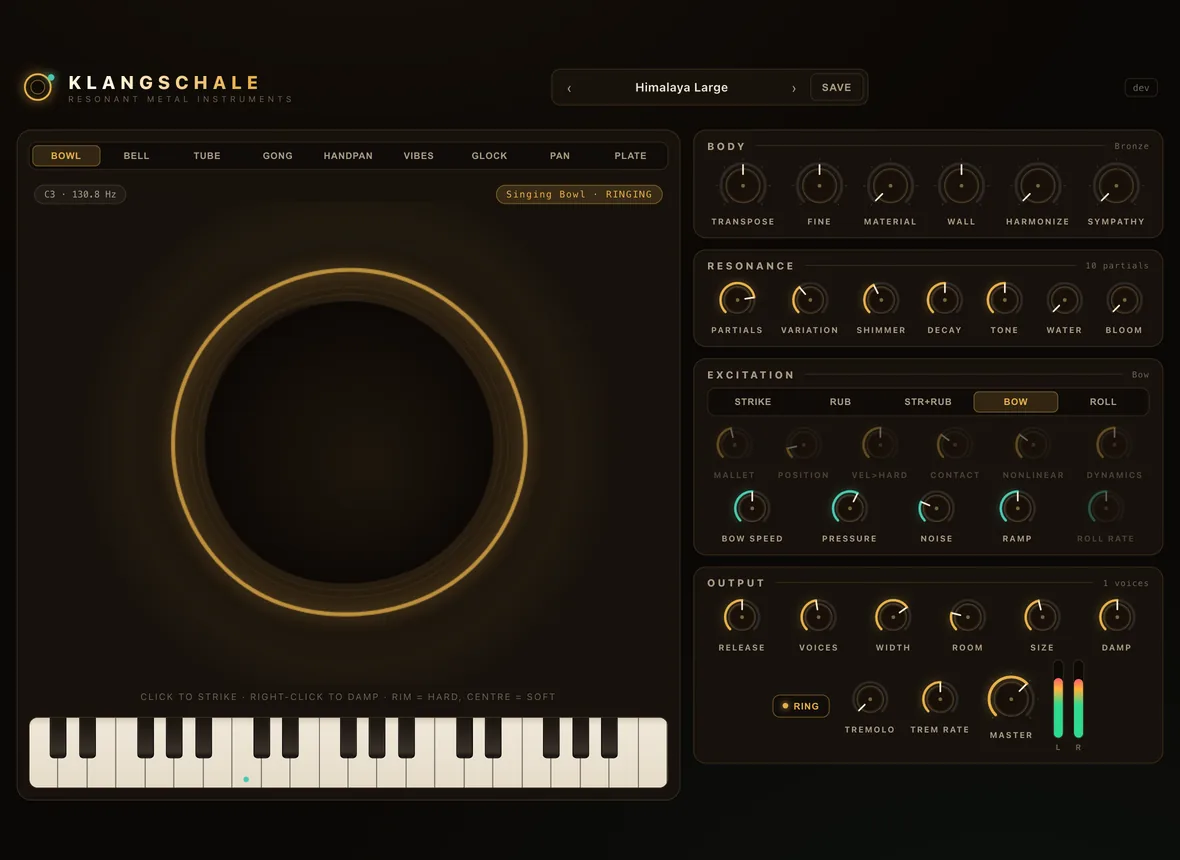Open the Himalaya Large preset name
This screenshot has height=860, width=1180.
[x=681, y=87]
